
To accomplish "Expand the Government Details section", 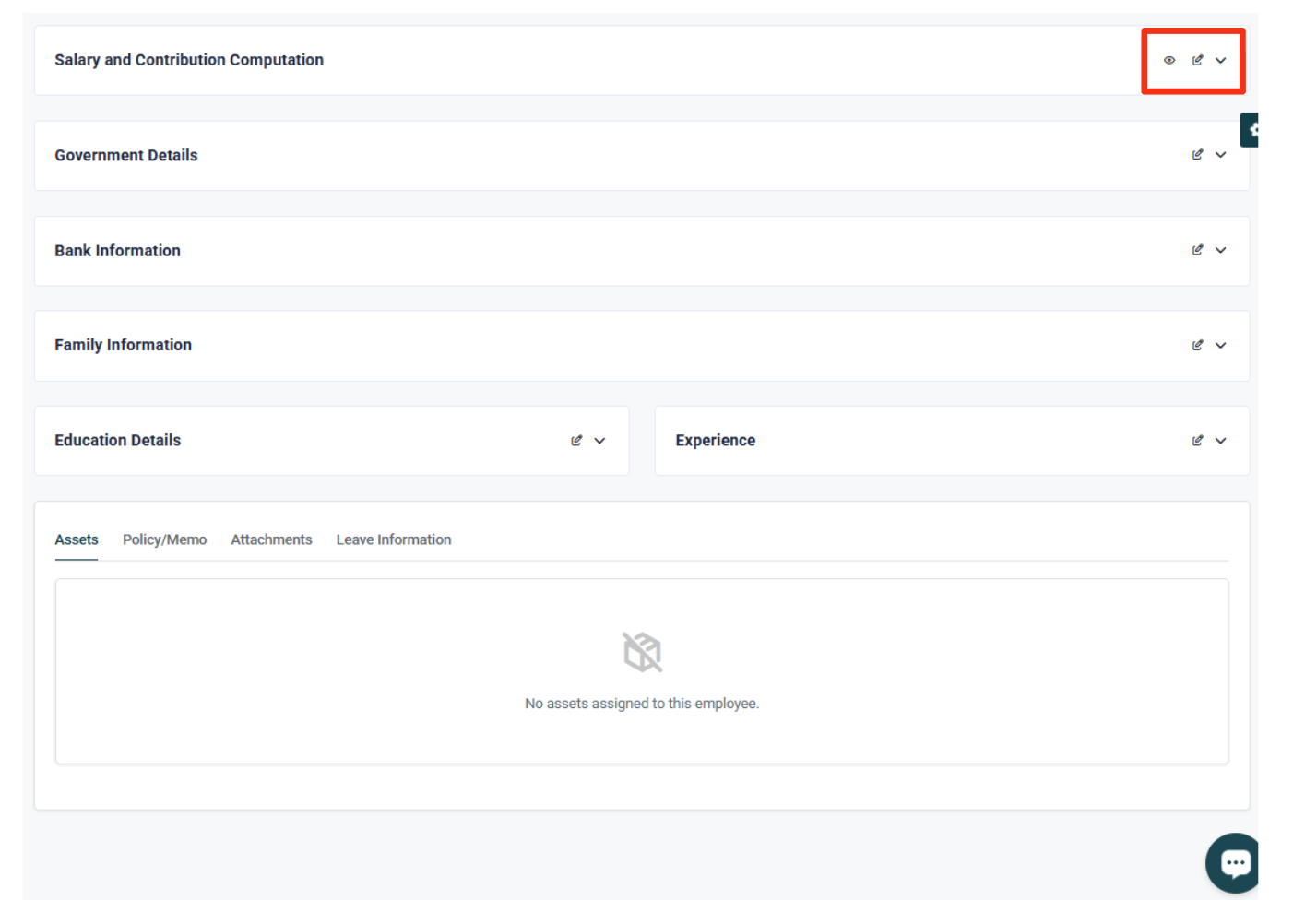I will pos(1220,155).
